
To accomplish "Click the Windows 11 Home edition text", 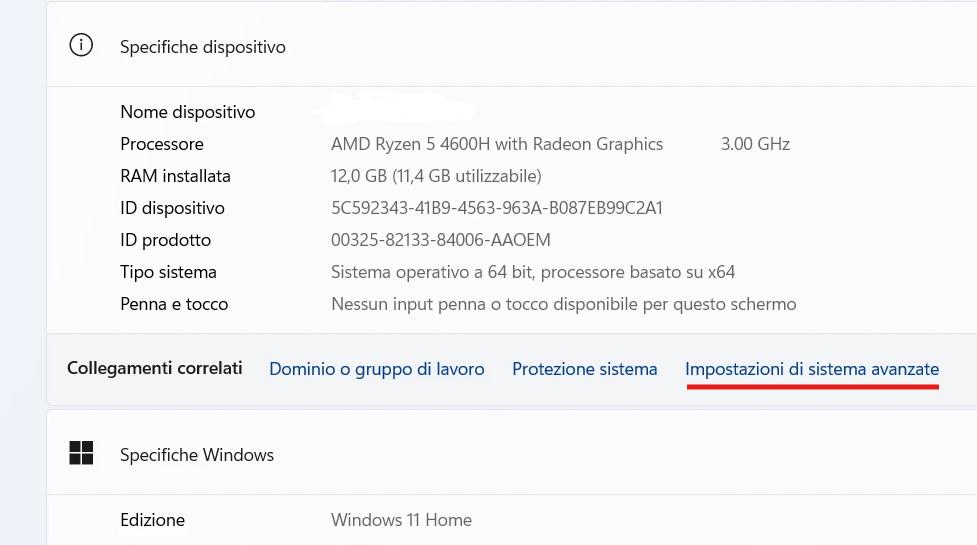I will pos(400,520).
